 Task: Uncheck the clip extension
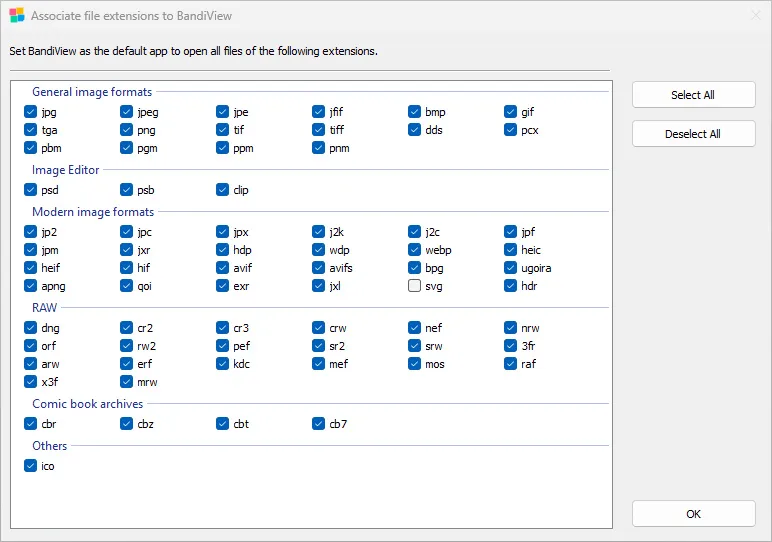click(x=223, y=190)
